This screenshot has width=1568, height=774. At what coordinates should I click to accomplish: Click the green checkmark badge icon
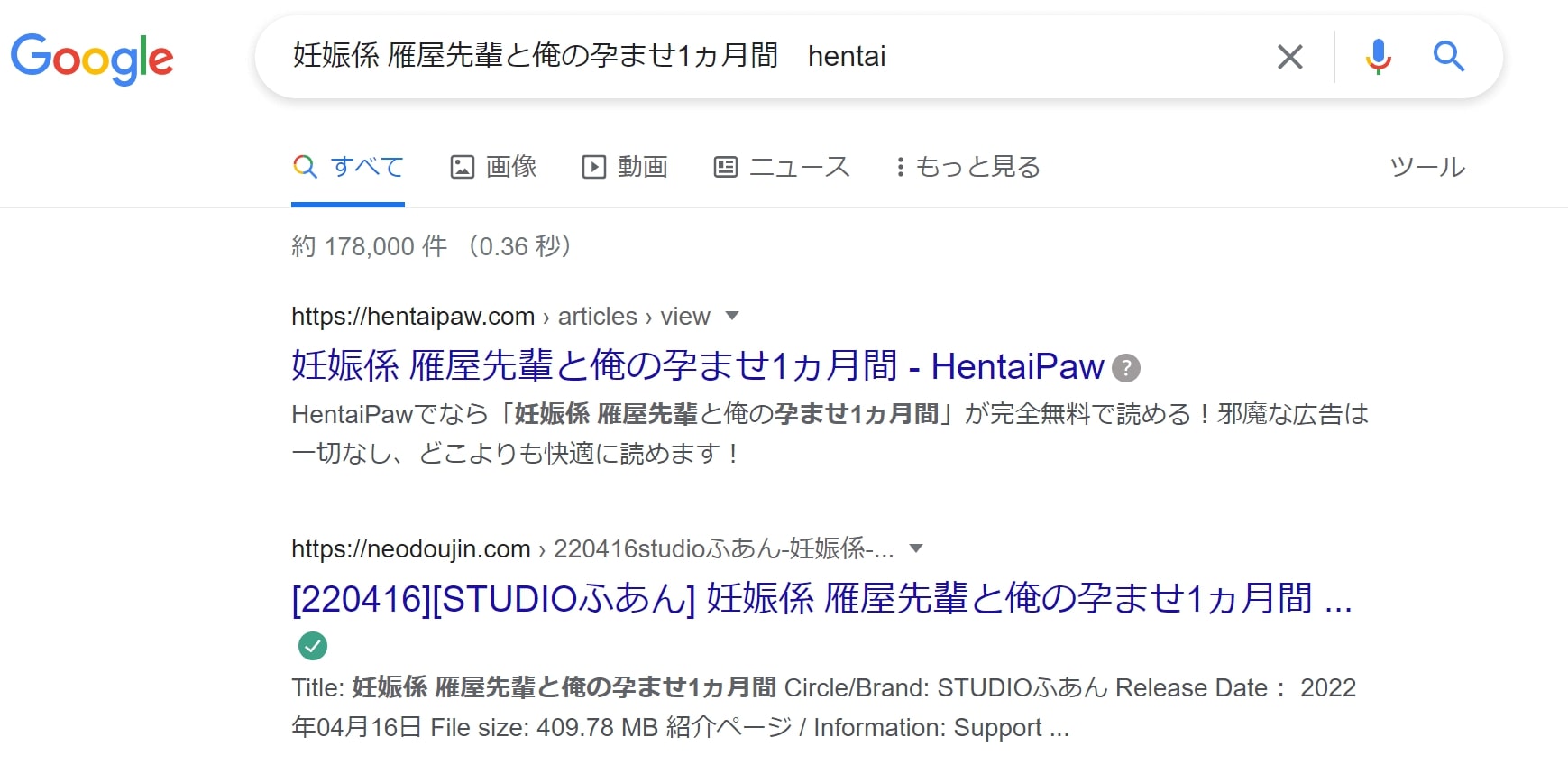313,646
